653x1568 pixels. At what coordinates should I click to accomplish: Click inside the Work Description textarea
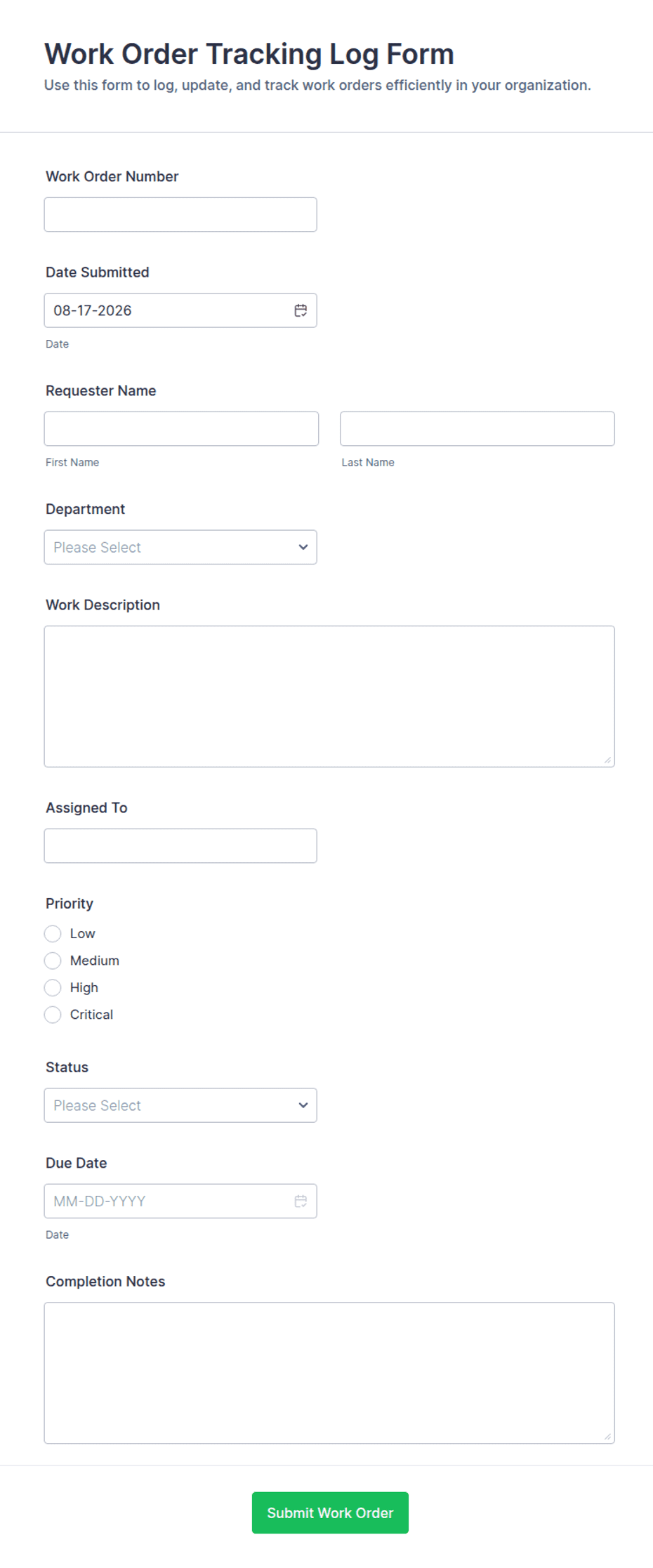point(329,696)
